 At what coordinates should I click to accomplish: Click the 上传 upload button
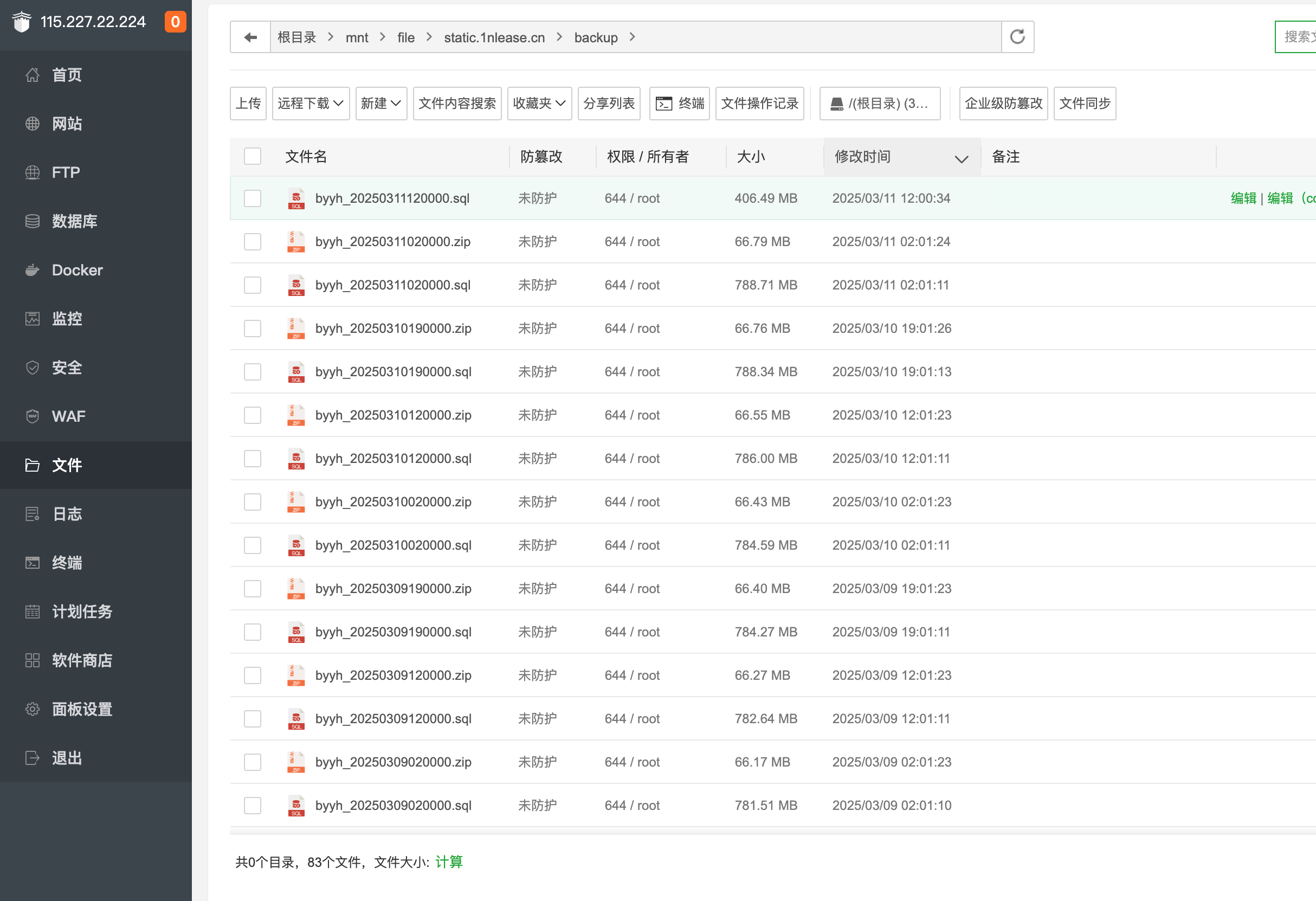(248, 103)
